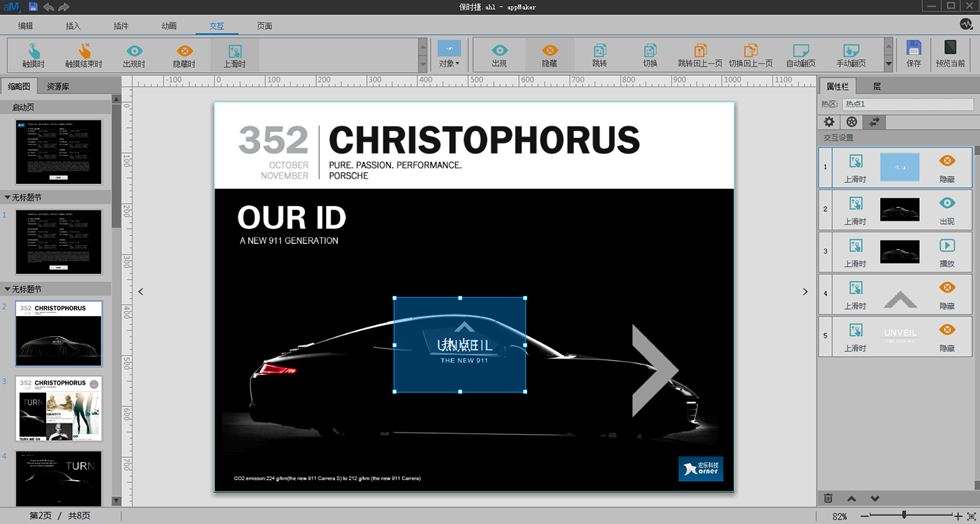980x524 pixels.
Task: Select page 2 Christophorus thumbnail
Action: 59,333
